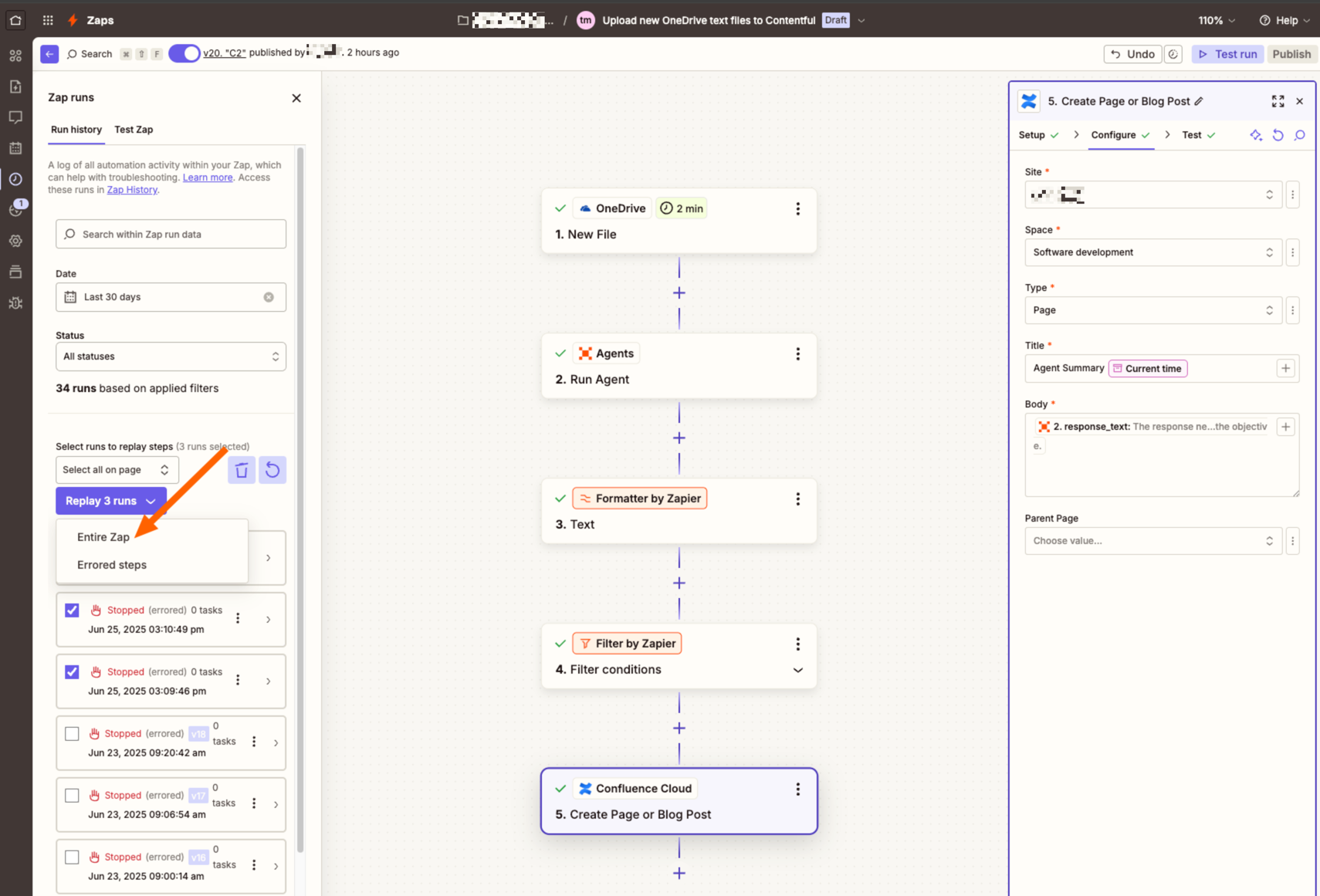1320x896 pixels.
Task: Switch to Run history tab
Action: (76, 130)
